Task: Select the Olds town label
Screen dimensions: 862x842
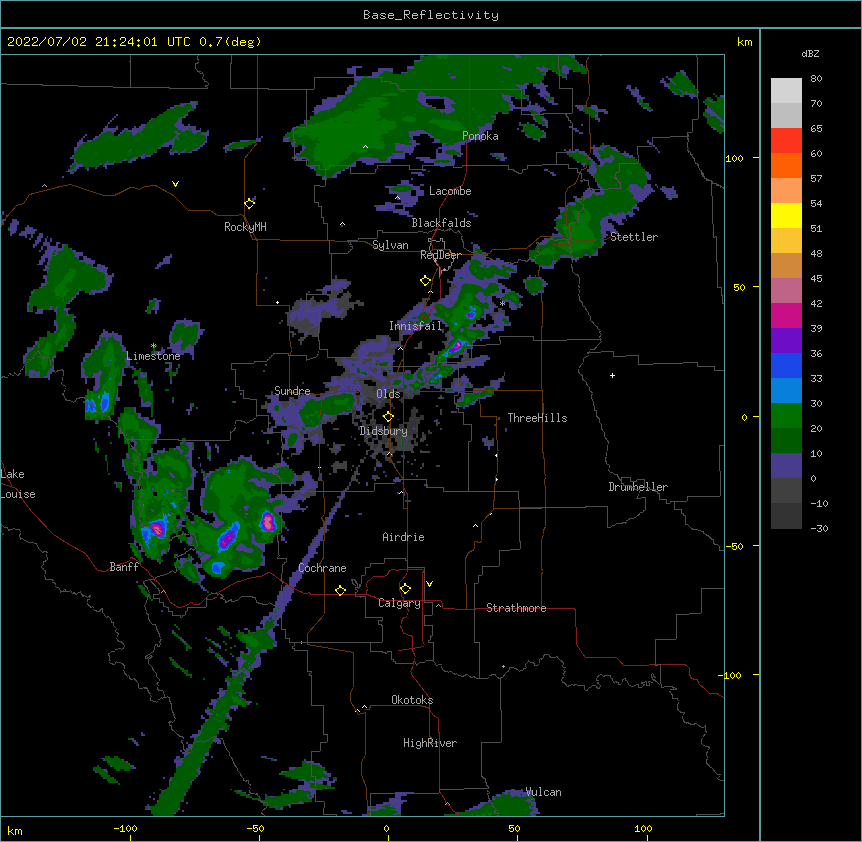Action: 388,394
